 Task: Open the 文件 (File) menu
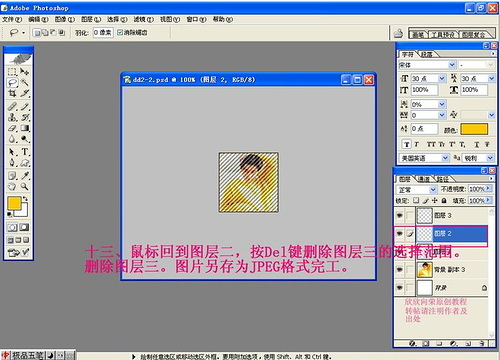pyautogui.click(x=12, y=19)
